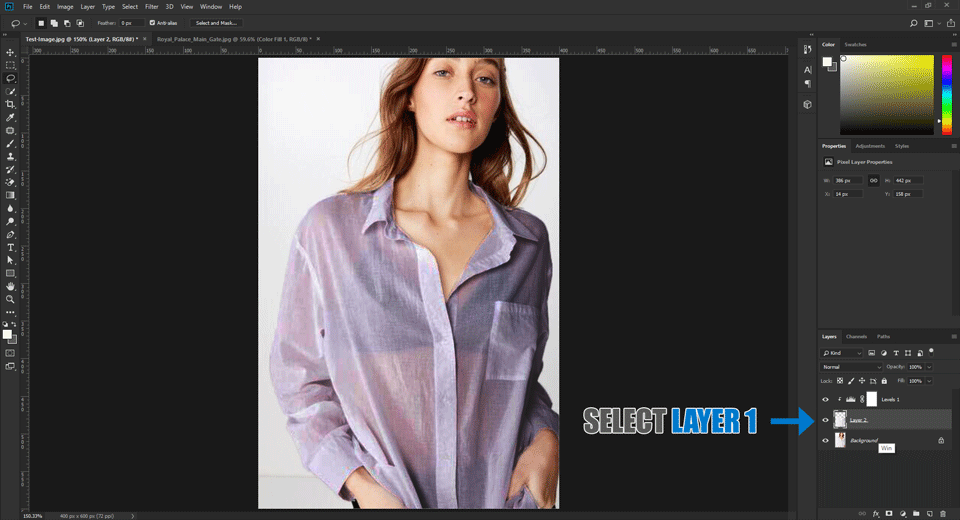Hide the Background layer
Image resolution: width=960 pixels, height=520 pixels.
coord(825,440)
